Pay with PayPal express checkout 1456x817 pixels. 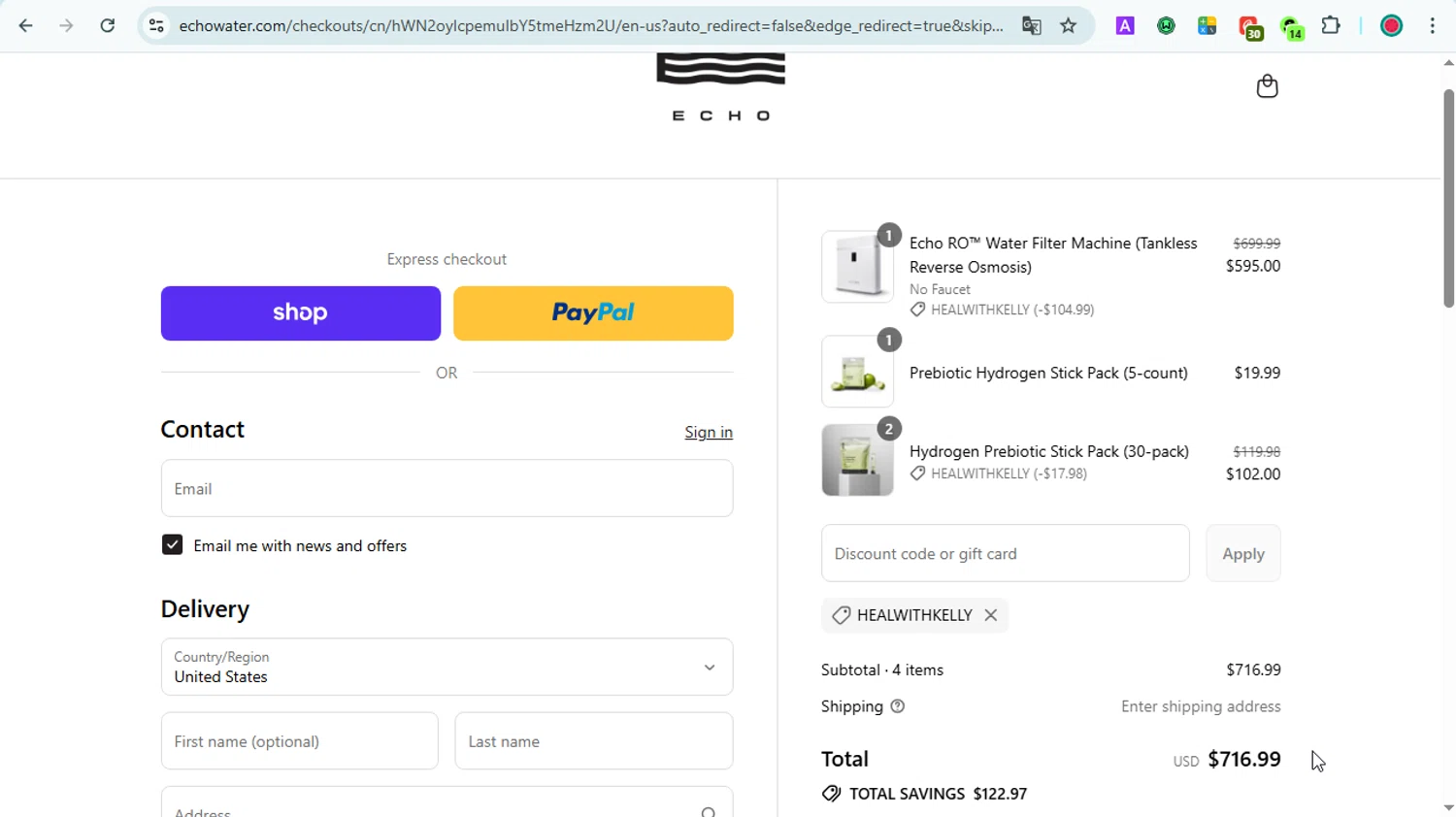(x=593, y=313)
